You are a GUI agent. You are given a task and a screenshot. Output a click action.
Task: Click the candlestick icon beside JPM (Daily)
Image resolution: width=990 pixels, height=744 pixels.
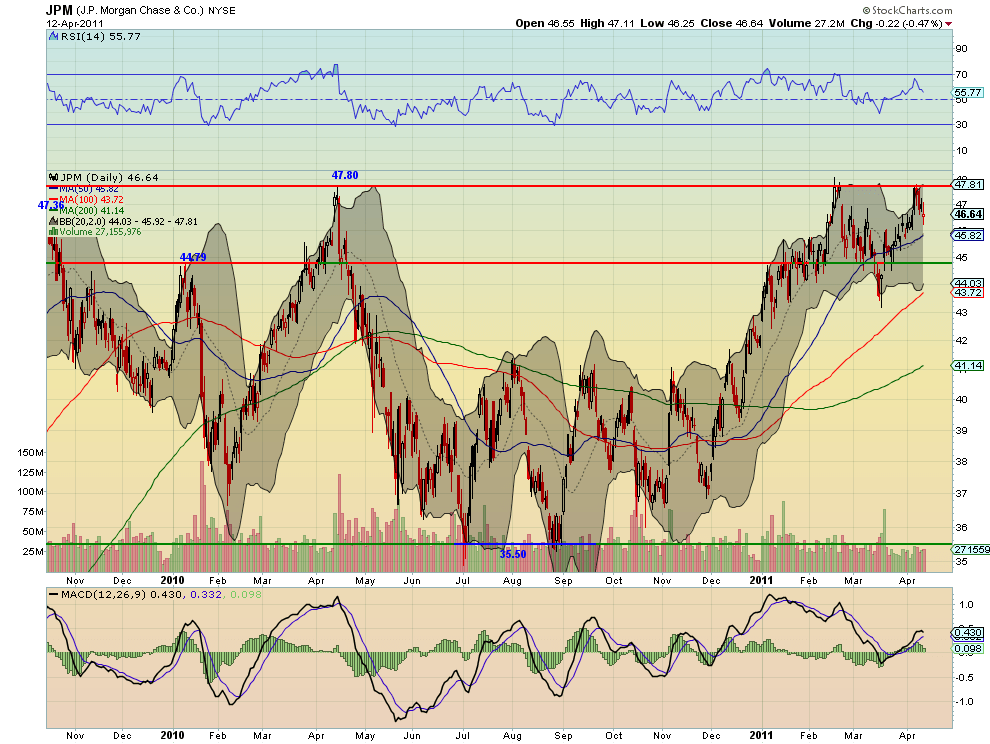(x=53, y=177)
